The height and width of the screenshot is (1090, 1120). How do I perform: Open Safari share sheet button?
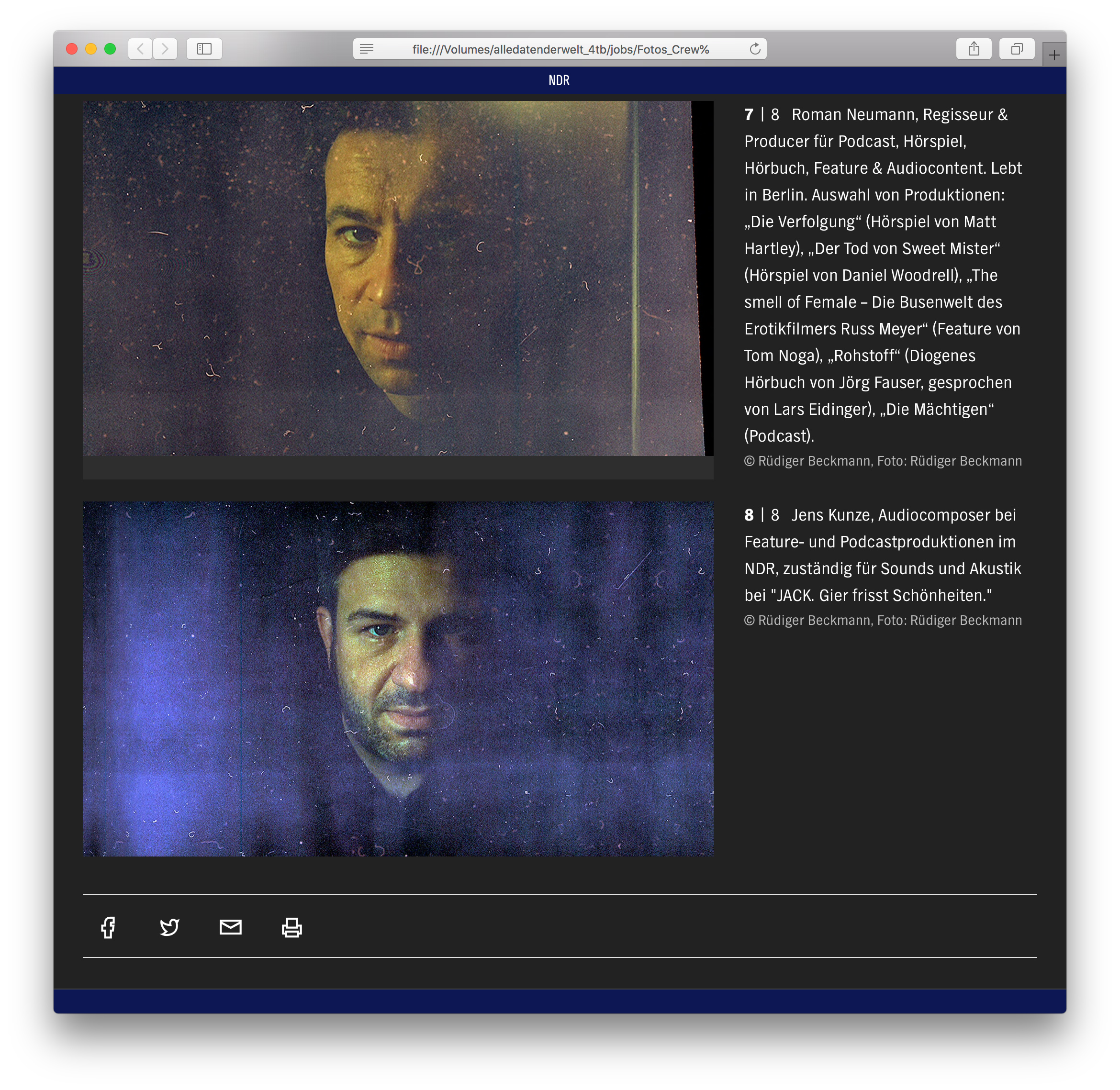(974, 49)
